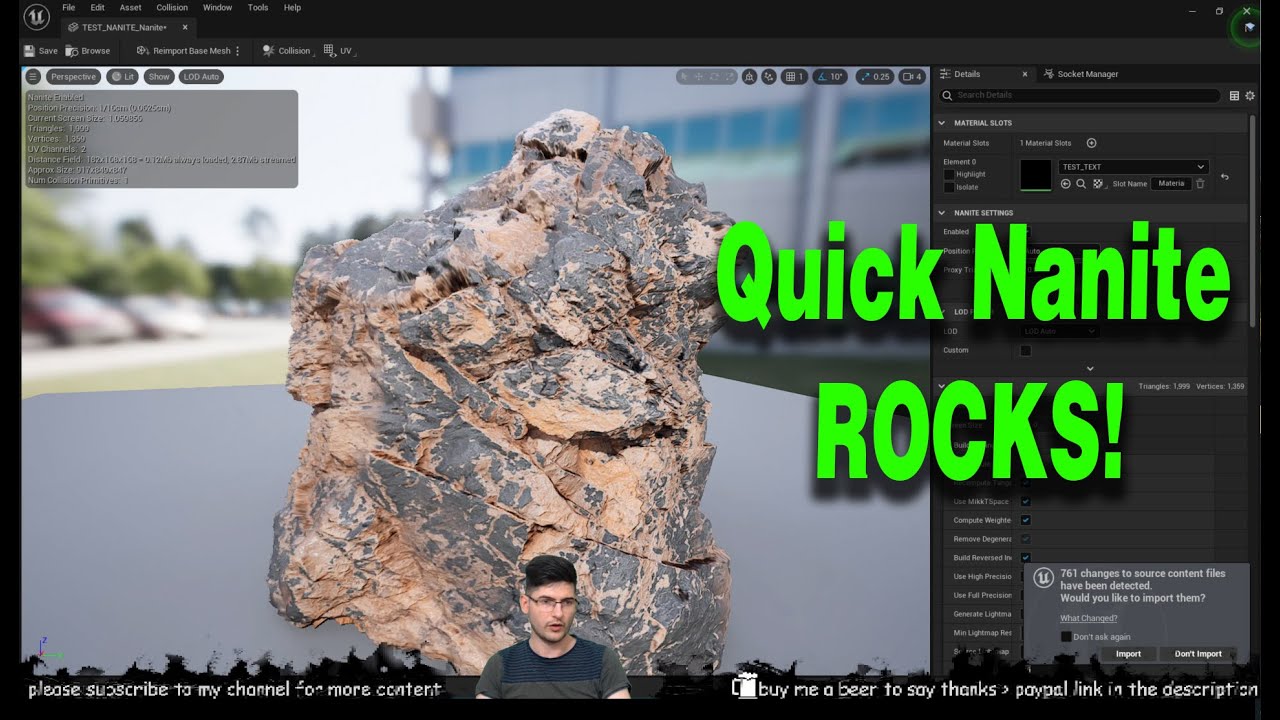Screen dimensions: 1280x720
Task: Collapse the Material Slots section
Action: tap(941, 123)
